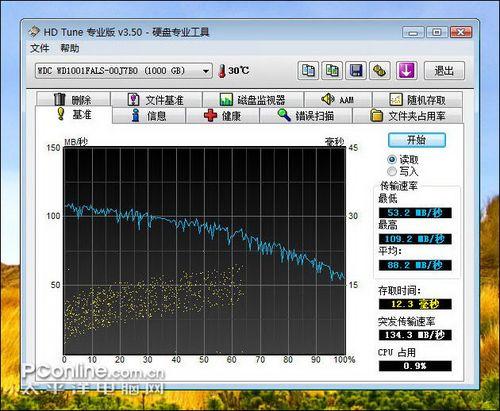
Task: Click the copy screenshot to clipboard icon
Action: [332, 70]
